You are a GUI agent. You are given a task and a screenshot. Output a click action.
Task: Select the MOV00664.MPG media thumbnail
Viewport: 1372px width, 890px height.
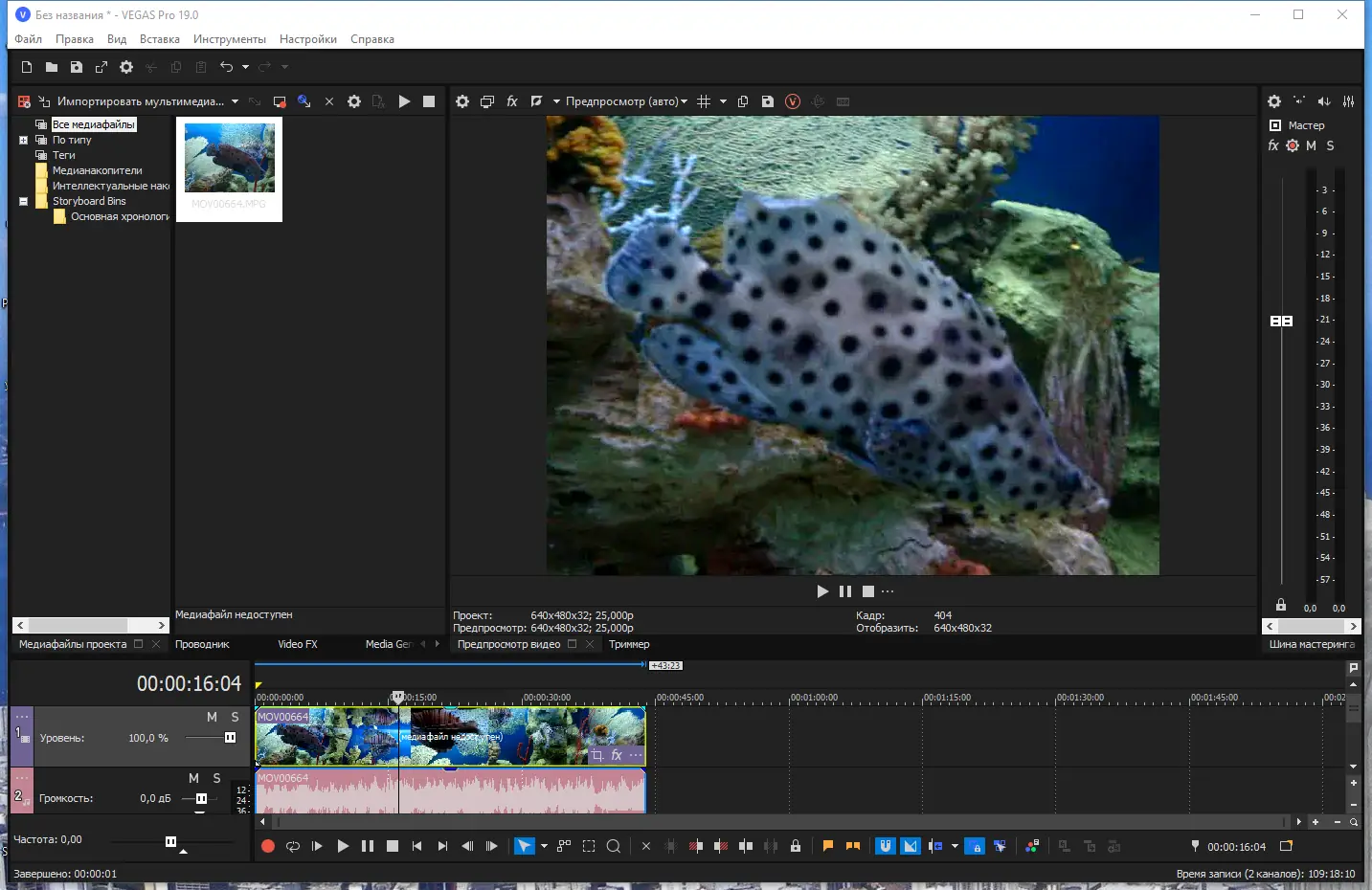230,159
